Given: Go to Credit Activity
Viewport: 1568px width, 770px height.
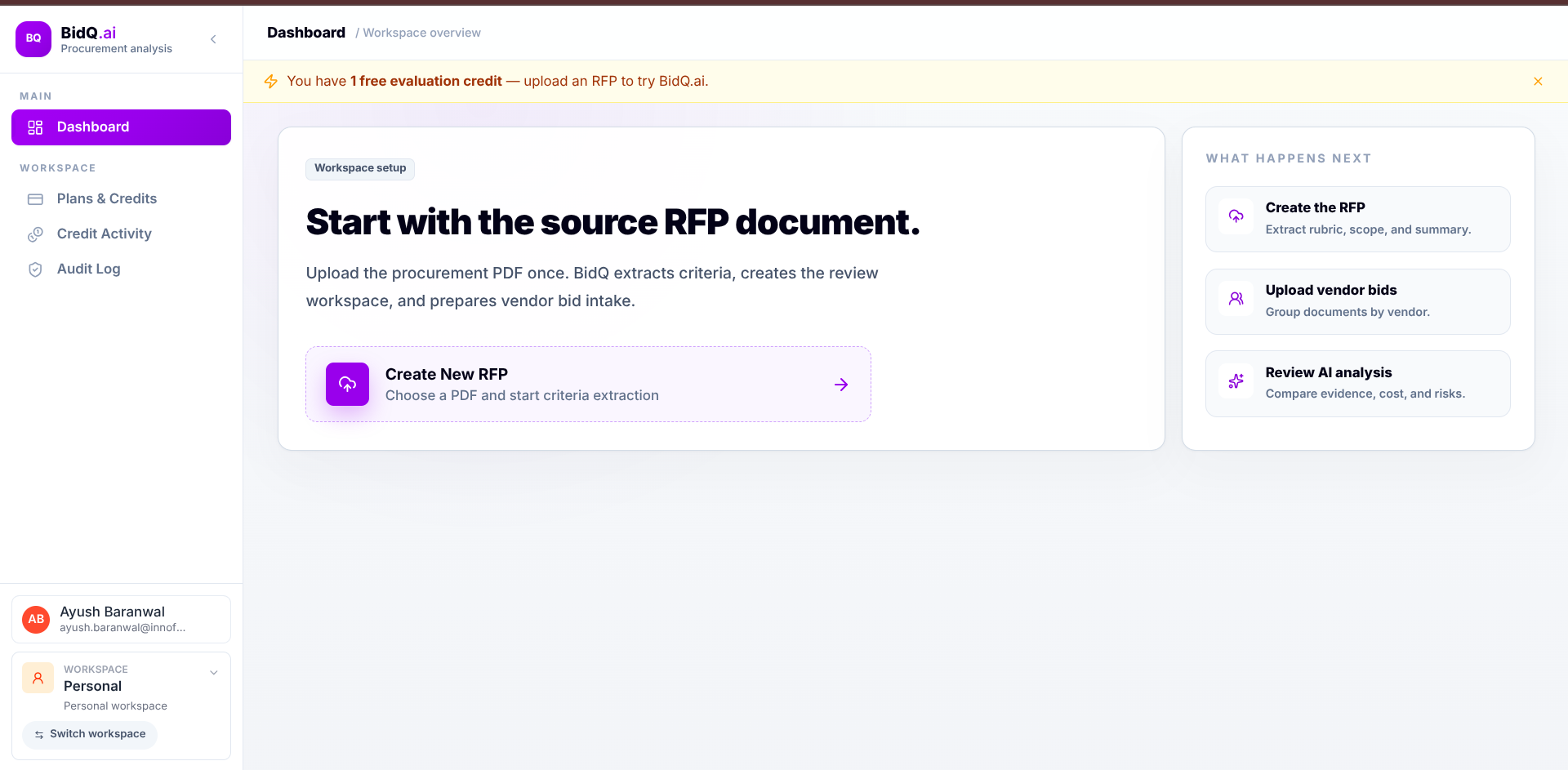Looking at the screenshot, I should coord(121,234).
